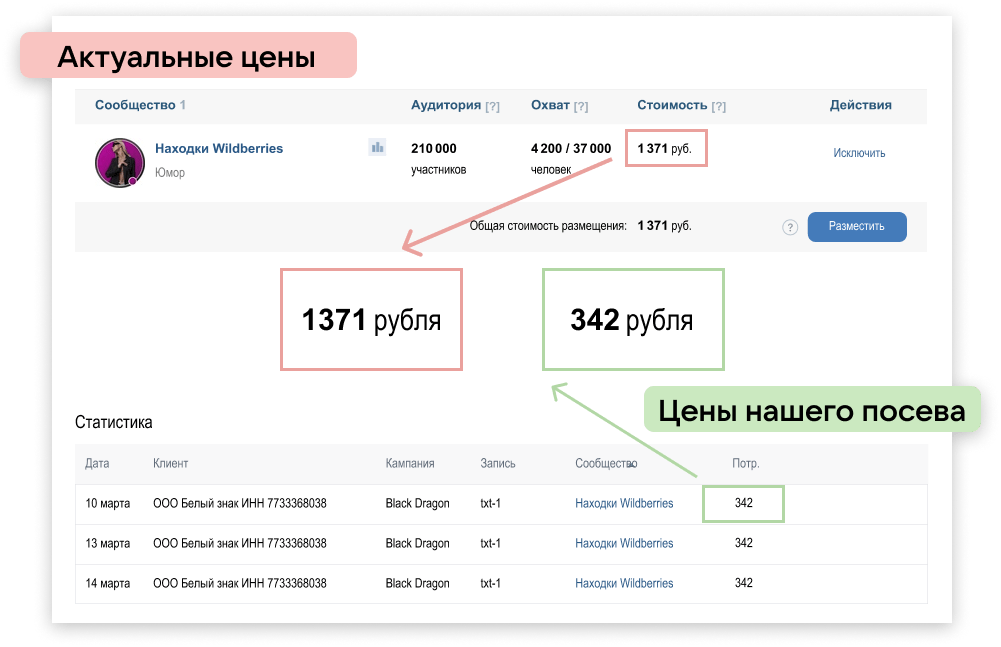Open the Аудитория [?] help hint
The width and height of the screenshot is (1001, 647).
tap(492, 107)
